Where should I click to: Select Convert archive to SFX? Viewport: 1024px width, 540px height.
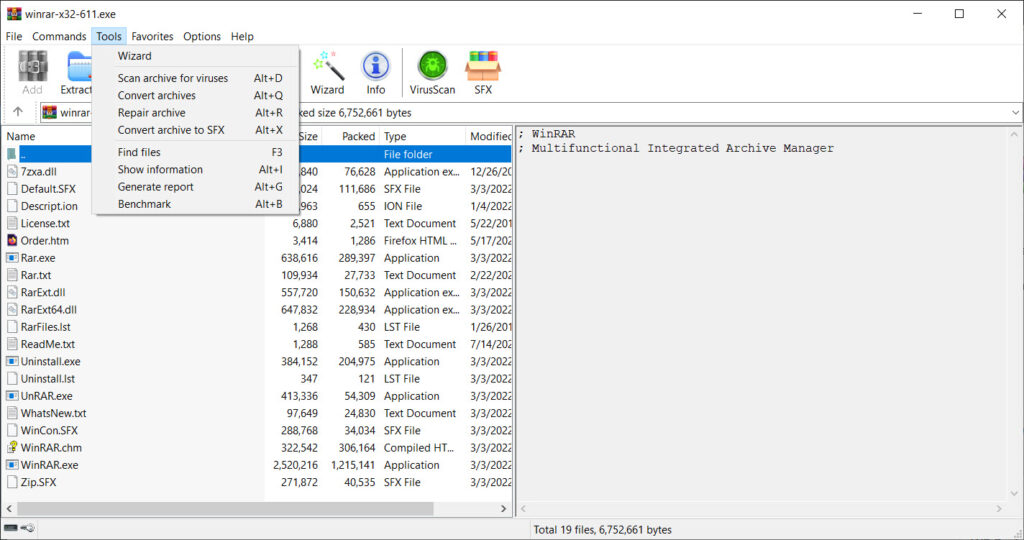click(195, 130)
